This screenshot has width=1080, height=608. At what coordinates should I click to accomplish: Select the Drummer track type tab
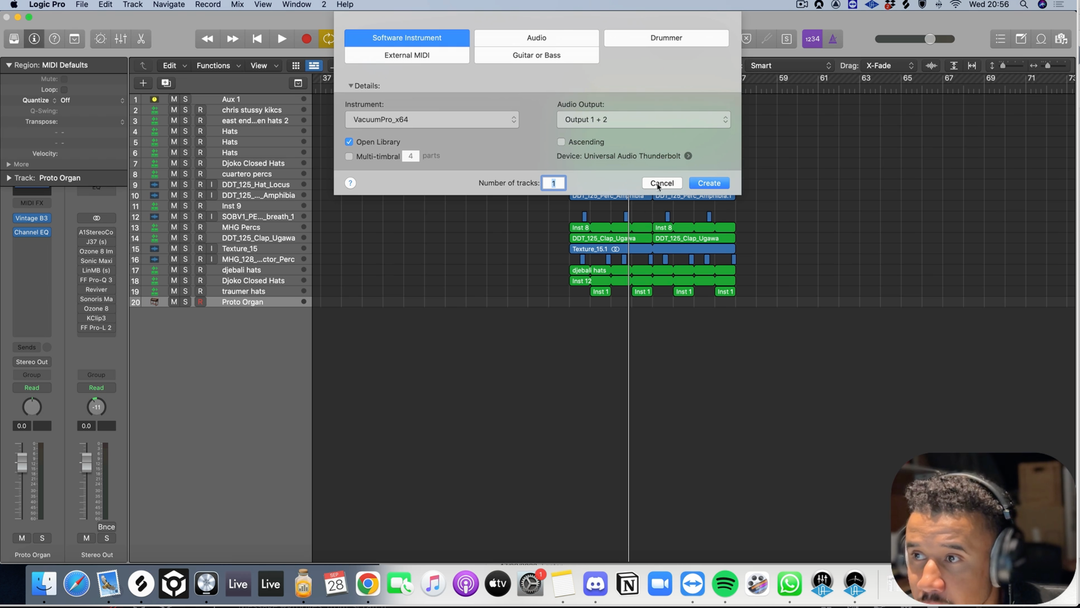(x=666, y=38)
